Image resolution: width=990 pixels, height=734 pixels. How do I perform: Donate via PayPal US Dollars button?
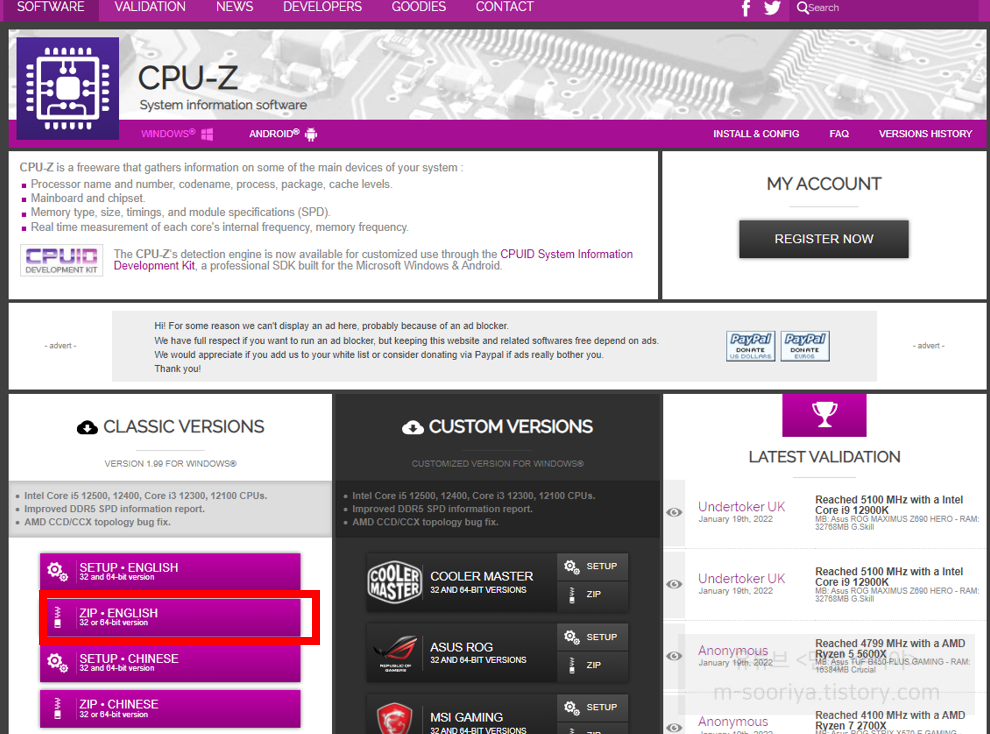(751, 346)
